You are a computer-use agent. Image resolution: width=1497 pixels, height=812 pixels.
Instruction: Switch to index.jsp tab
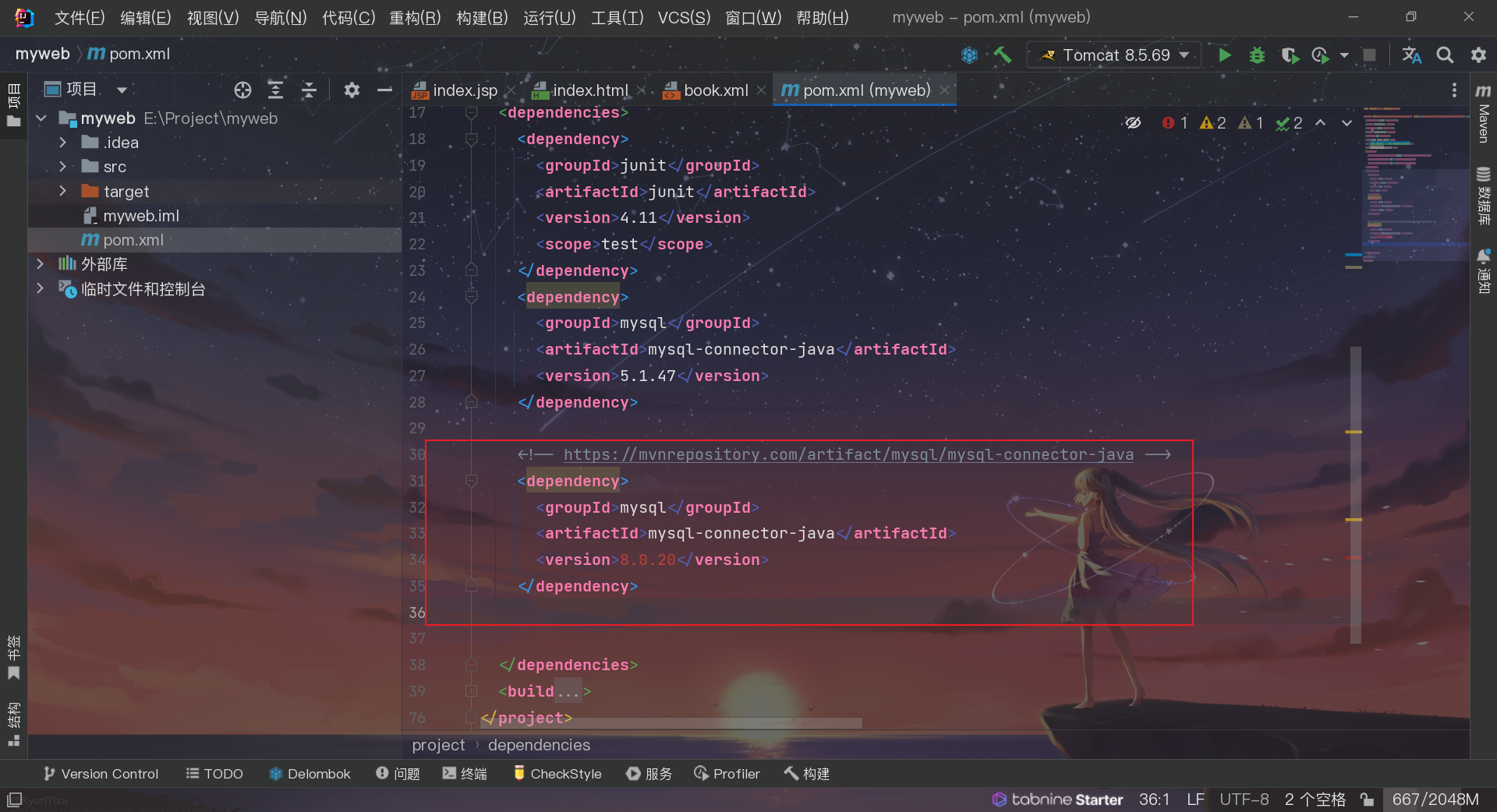coord(465,90)
